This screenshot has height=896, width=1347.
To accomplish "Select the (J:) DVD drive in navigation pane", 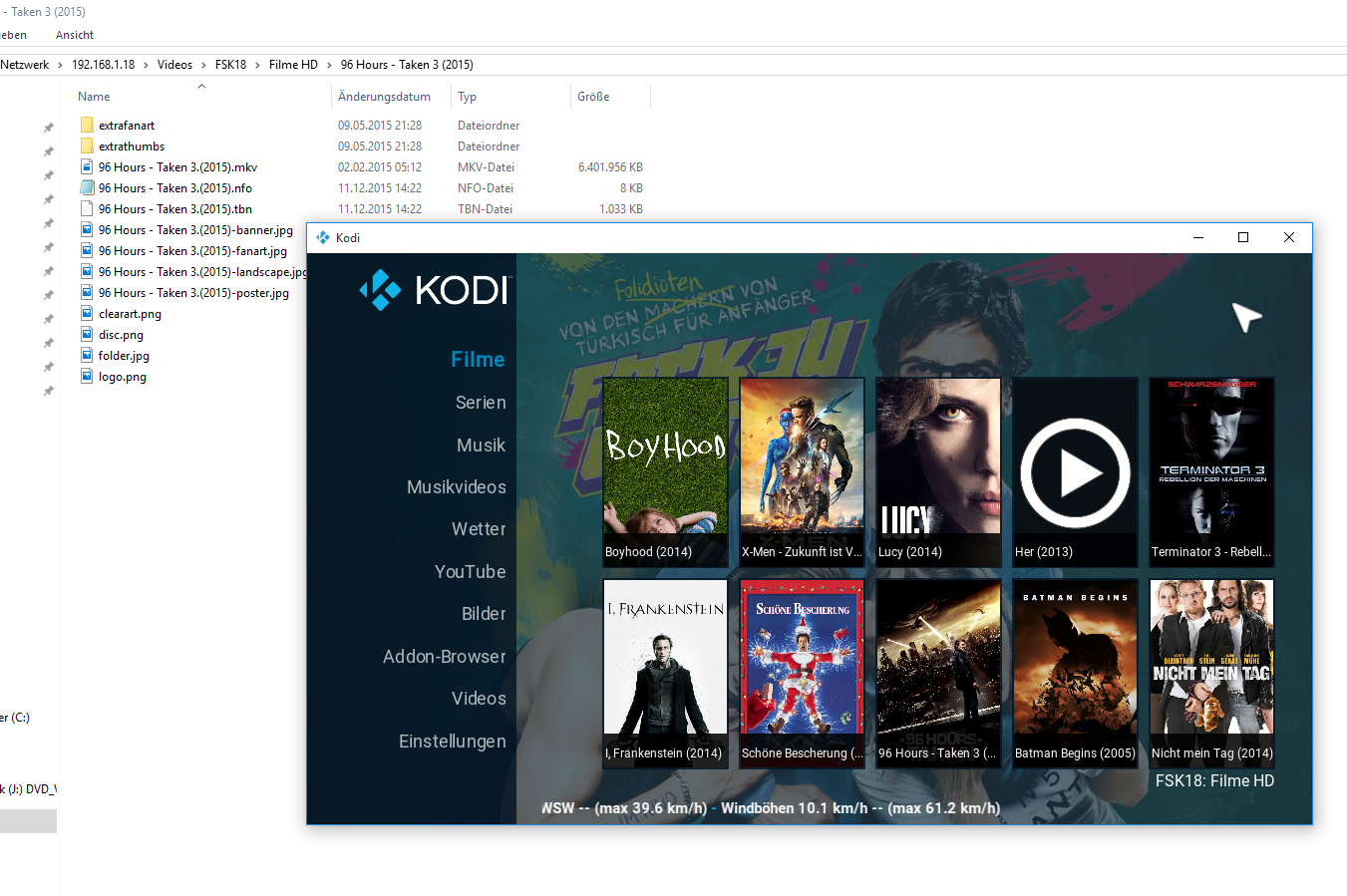I will coord(28,789).
